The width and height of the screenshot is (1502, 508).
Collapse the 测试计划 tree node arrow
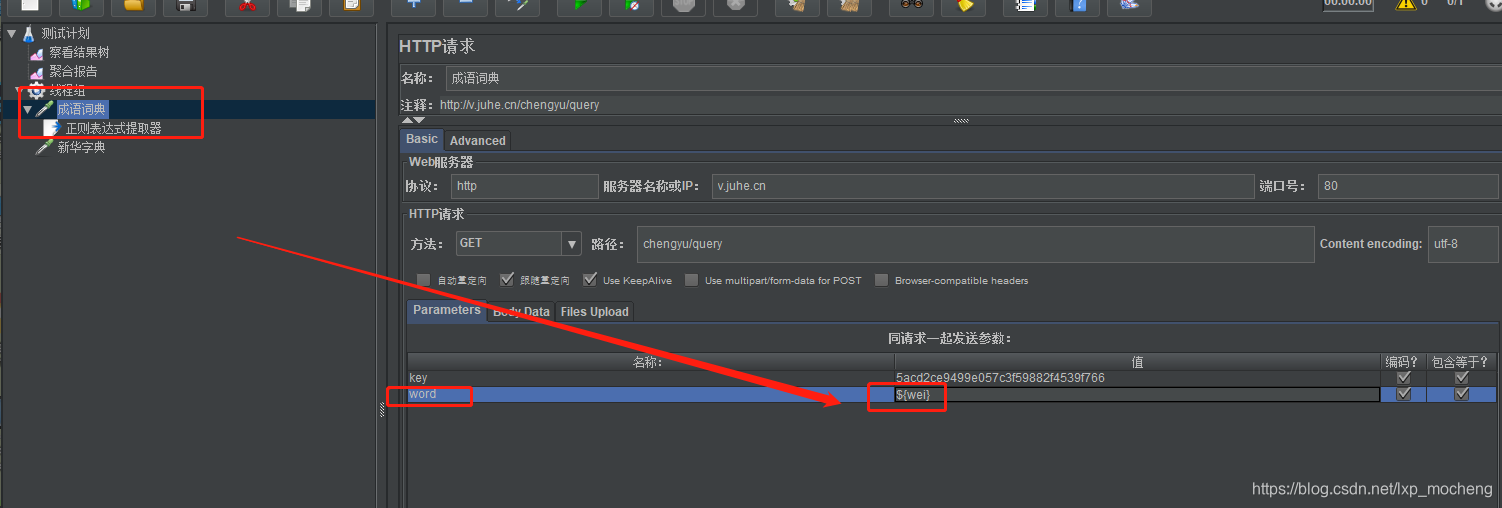[x=11, y=34]
